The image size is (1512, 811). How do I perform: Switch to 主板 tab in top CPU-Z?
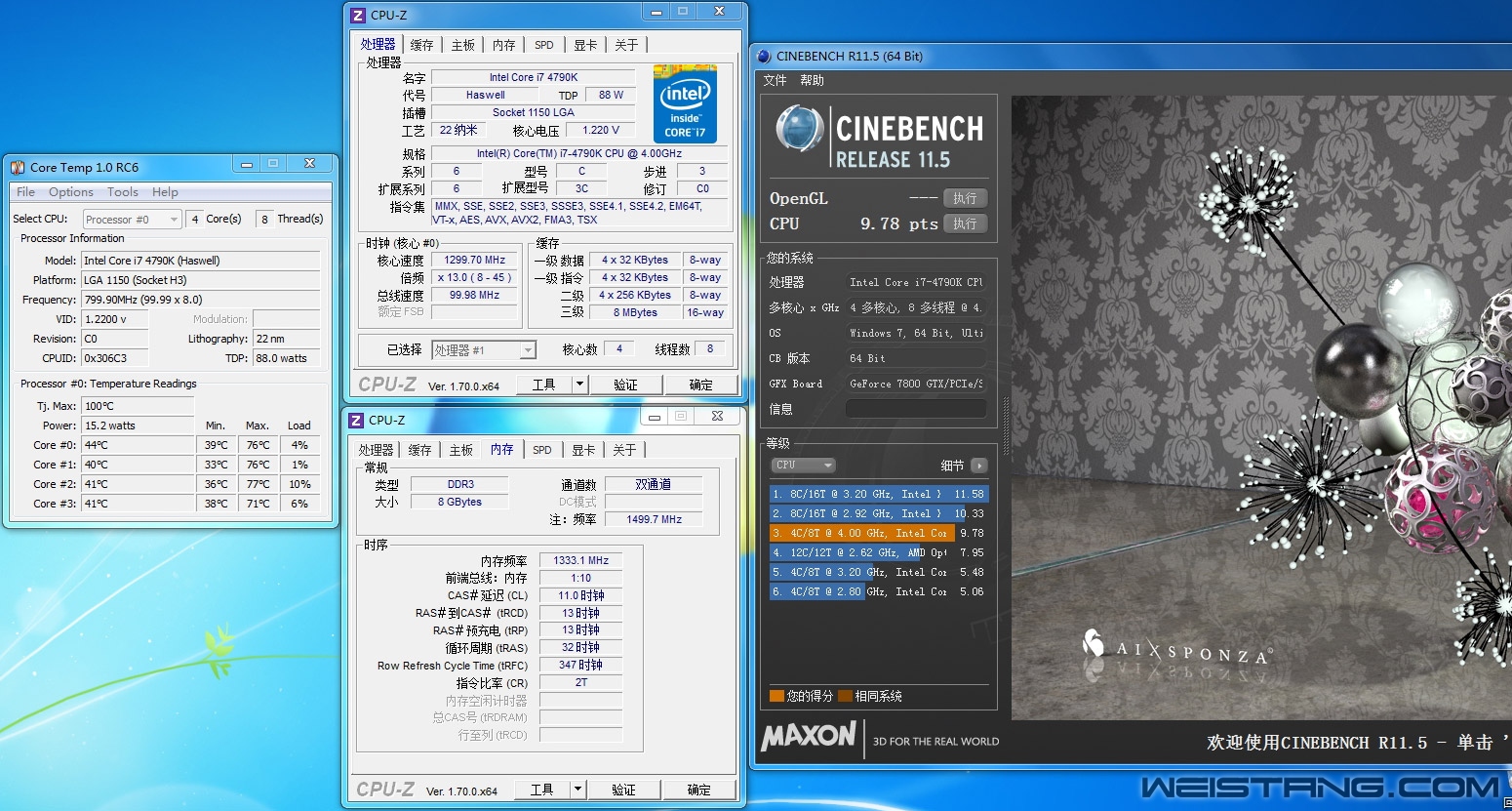coord(463,45)
